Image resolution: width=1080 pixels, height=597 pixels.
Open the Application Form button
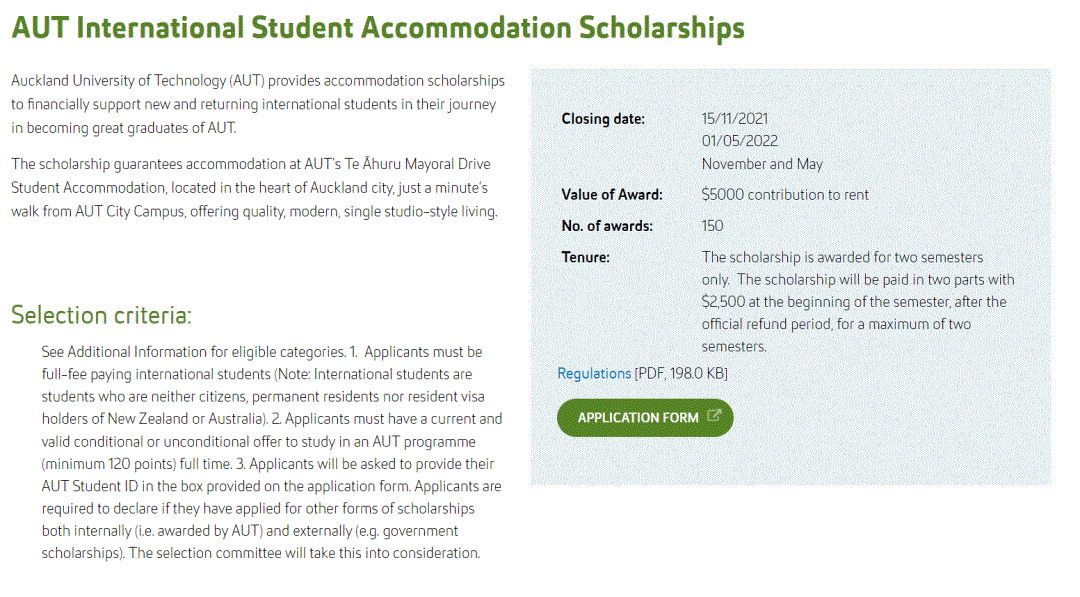[638, 418]
